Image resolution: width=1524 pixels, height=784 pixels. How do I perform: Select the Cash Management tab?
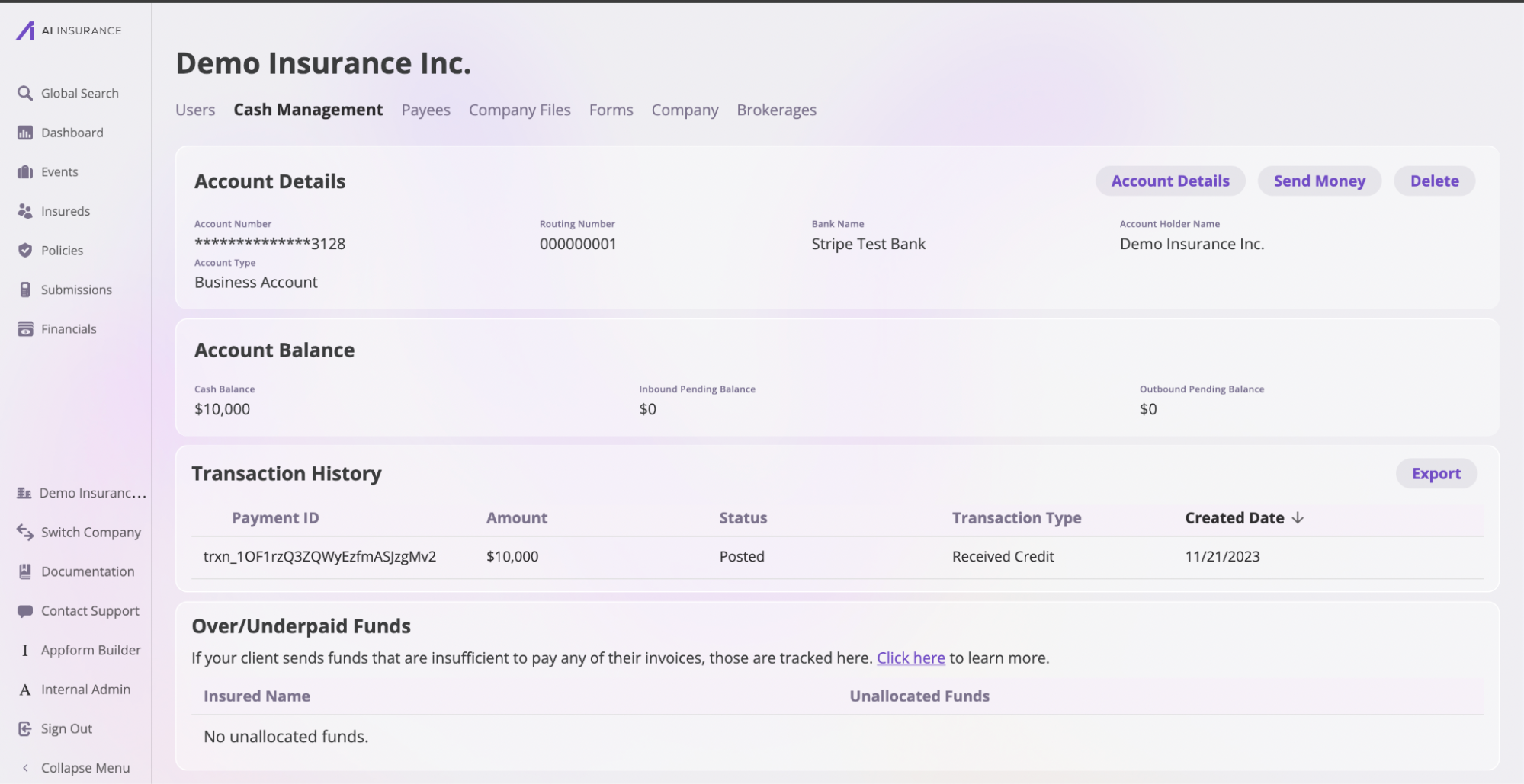click(x=308, y=110)
